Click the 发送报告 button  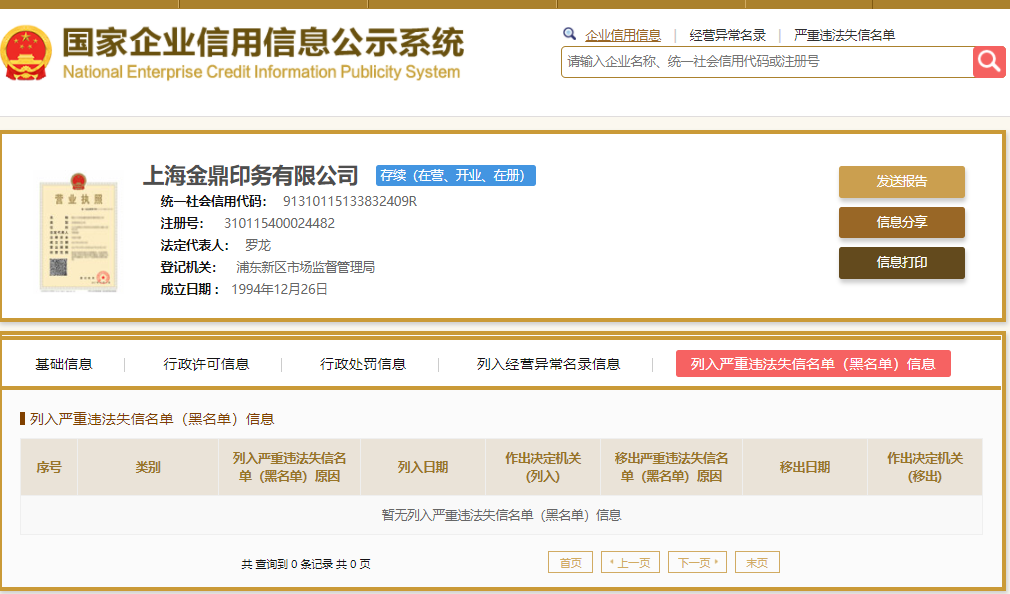(x=902, y=182)
